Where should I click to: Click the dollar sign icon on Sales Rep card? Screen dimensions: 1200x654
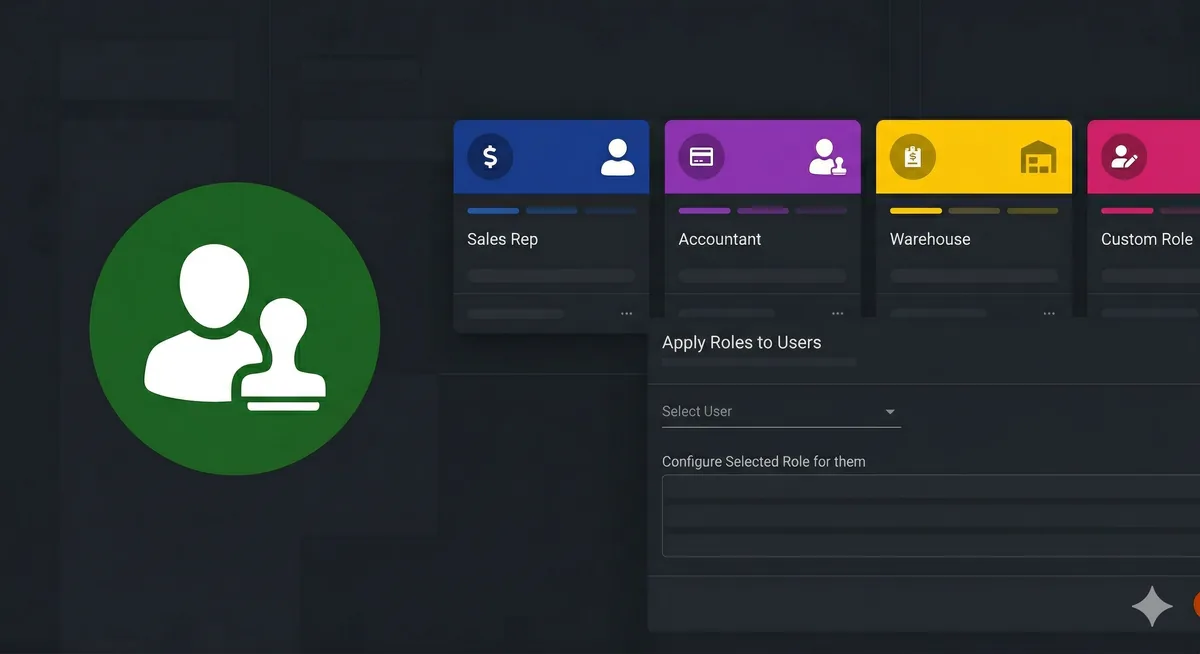coord(490,157)
